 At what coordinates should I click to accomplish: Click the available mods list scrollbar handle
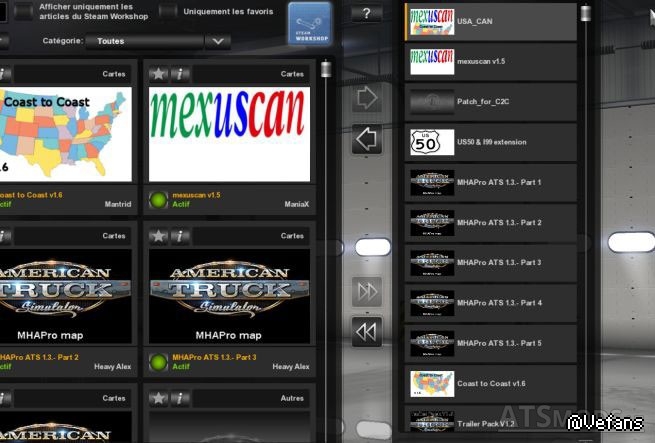325,70
